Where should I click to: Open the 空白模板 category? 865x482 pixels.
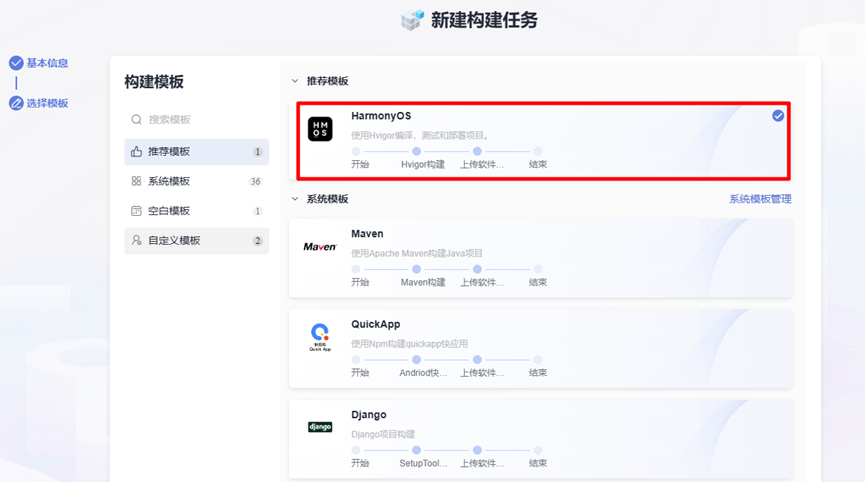169,211
